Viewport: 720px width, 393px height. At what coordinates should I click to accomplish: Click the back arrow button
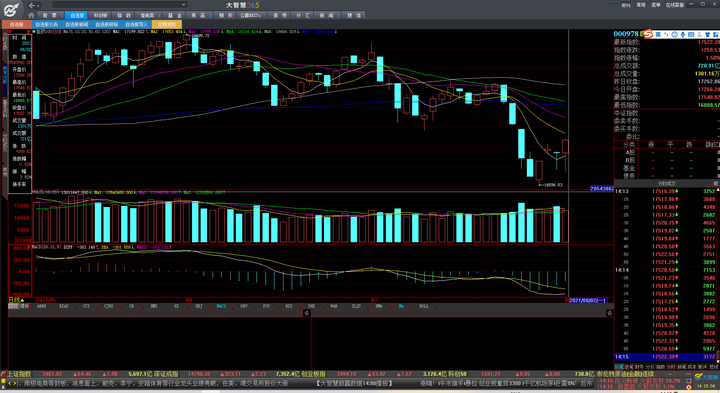coord(31,5)
